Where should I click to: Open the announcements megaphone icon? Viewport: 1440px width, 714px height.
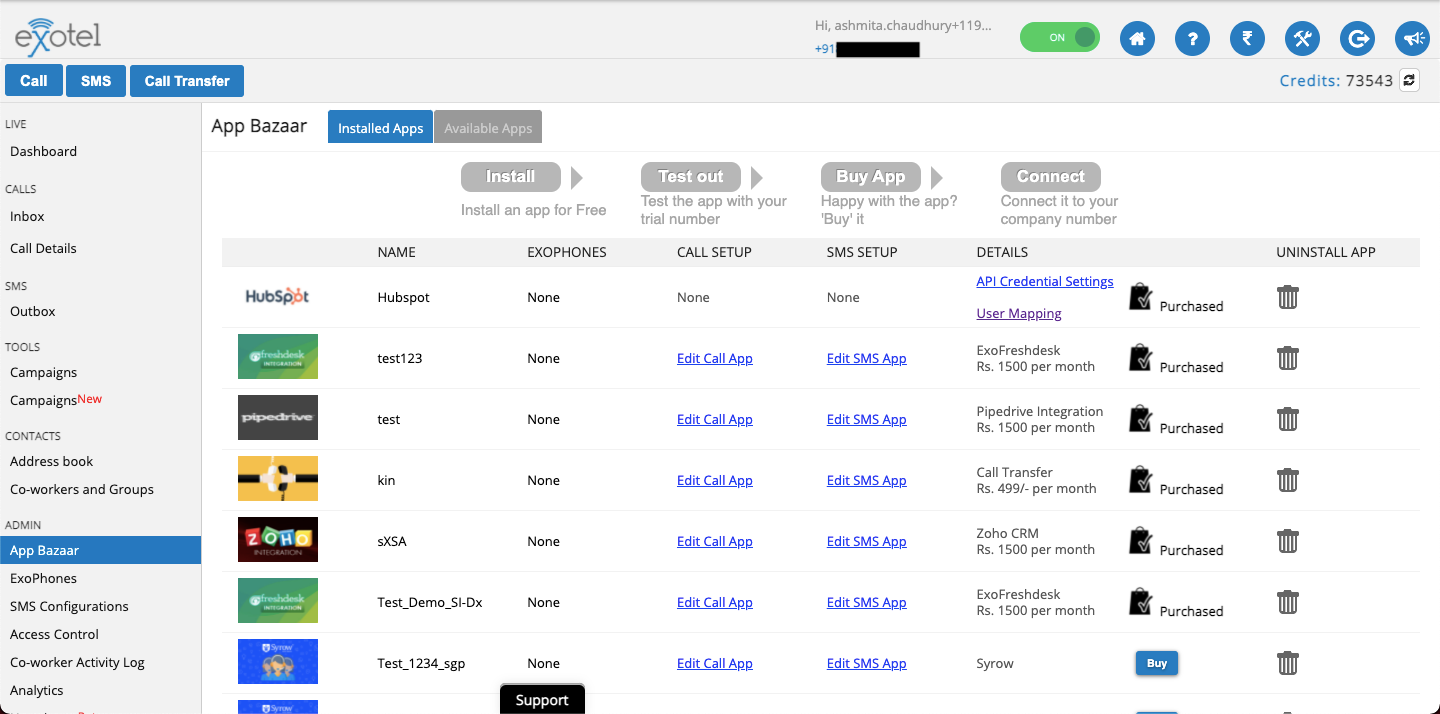point(1412,39)
